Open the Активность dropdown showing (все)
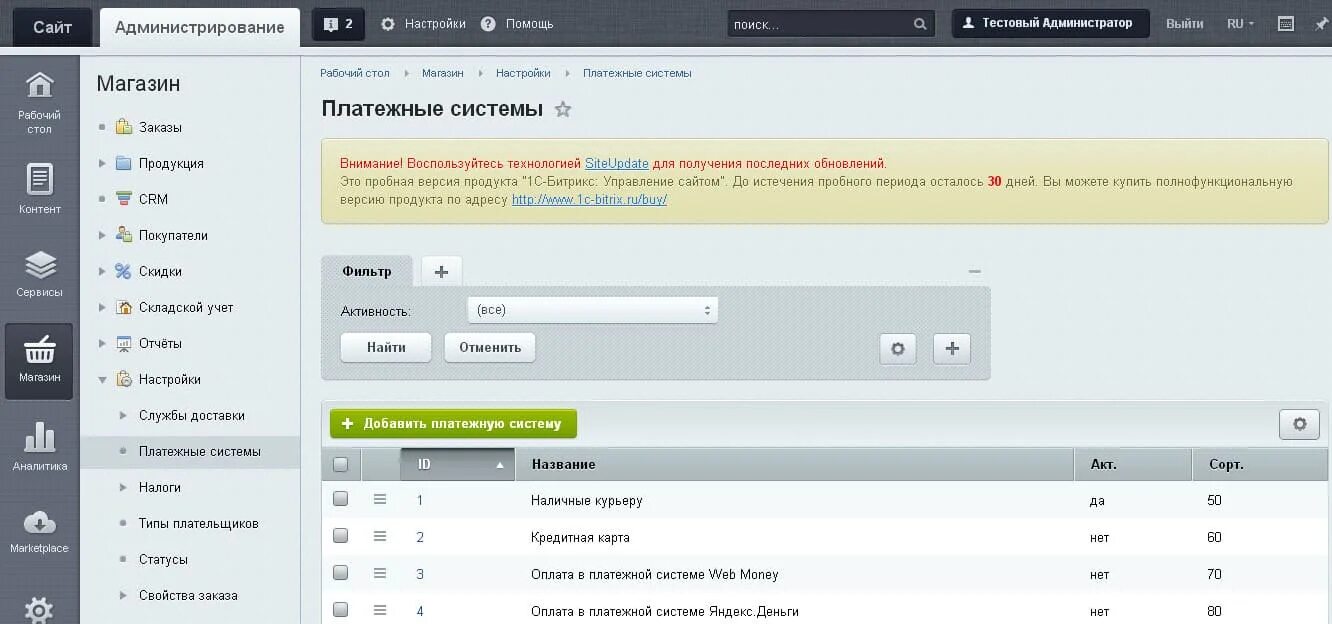 (x=592, y=310)
